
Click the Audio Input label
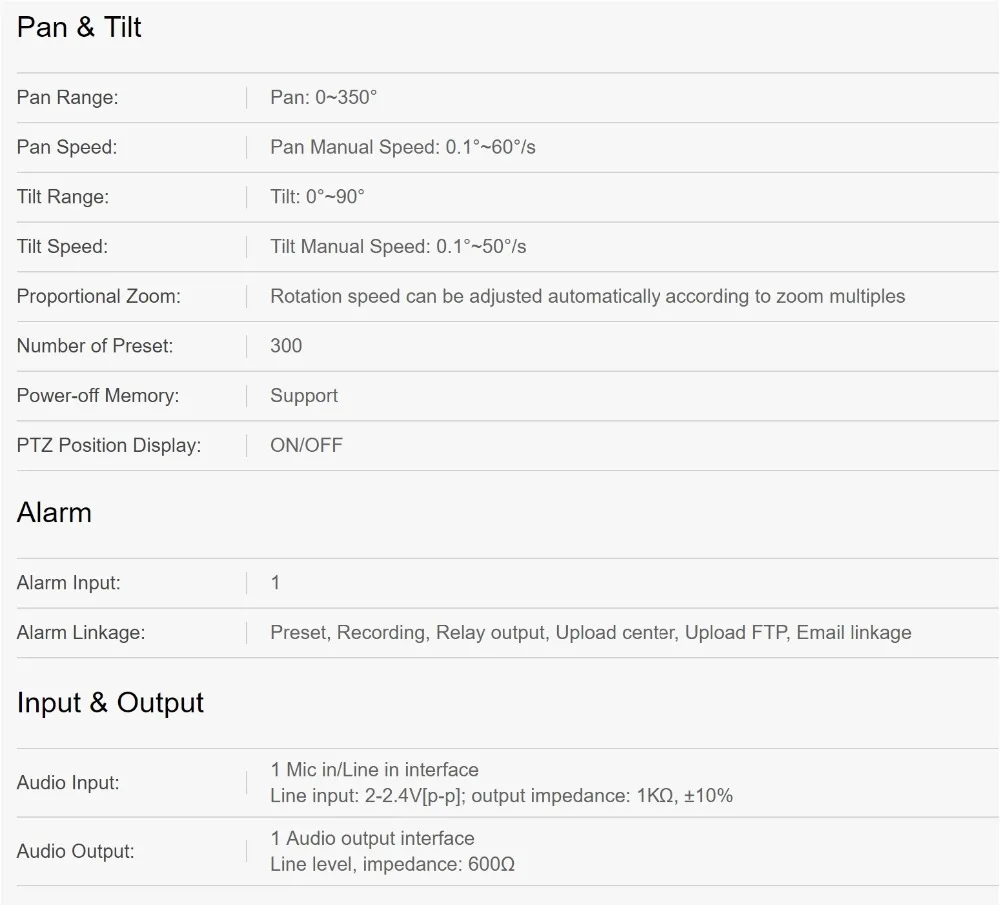coord(68,783)
